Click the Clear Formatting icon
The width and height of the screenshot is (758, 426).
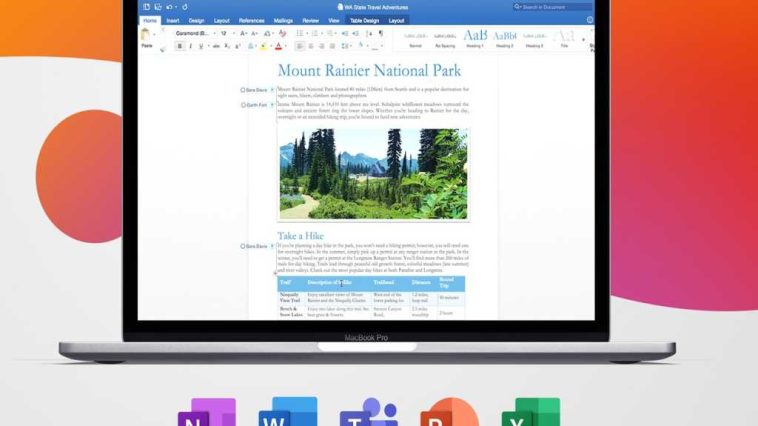tap(283, 33)
